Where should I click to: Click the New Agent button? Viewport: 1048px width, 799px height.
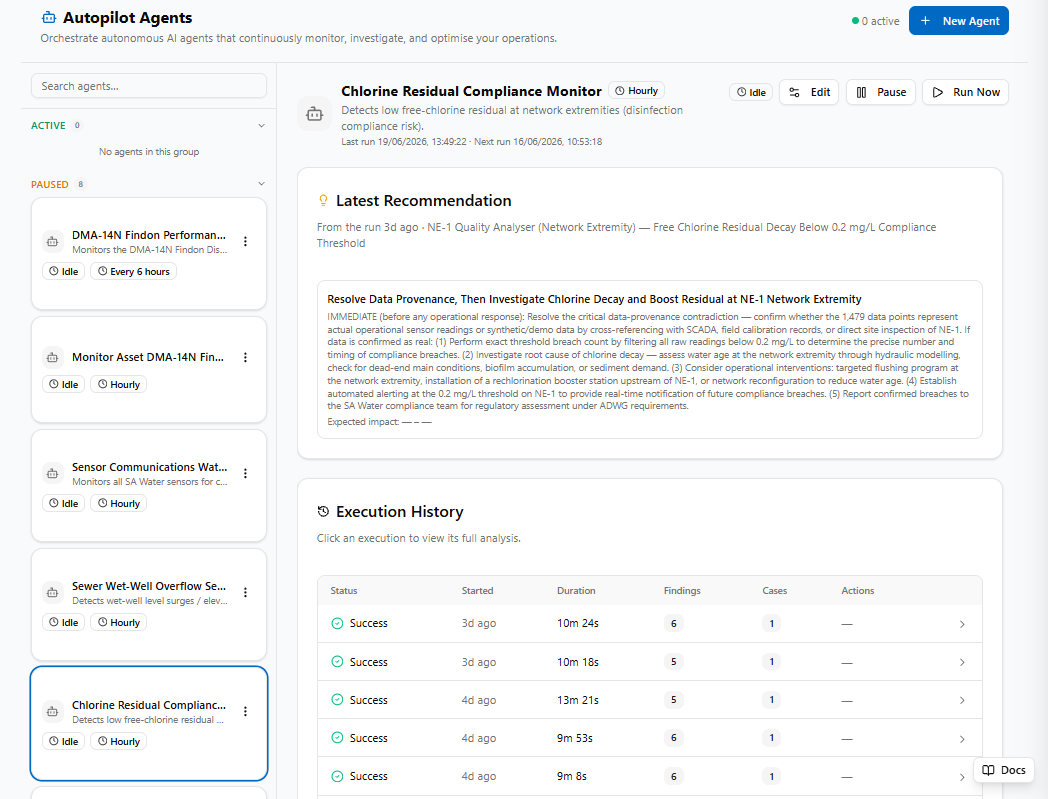pyautogui.click(x=958, y=21)
